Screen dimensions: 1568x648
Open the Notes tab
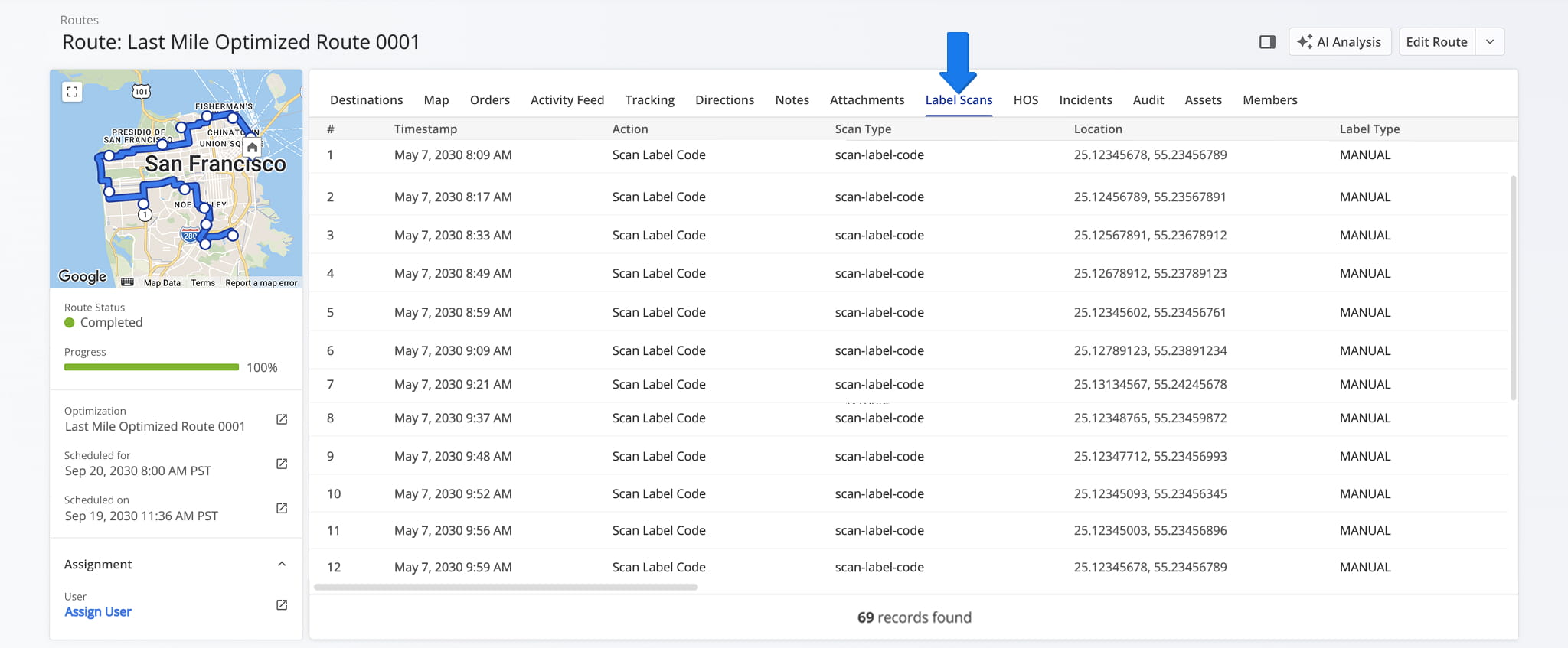point(792,99)
